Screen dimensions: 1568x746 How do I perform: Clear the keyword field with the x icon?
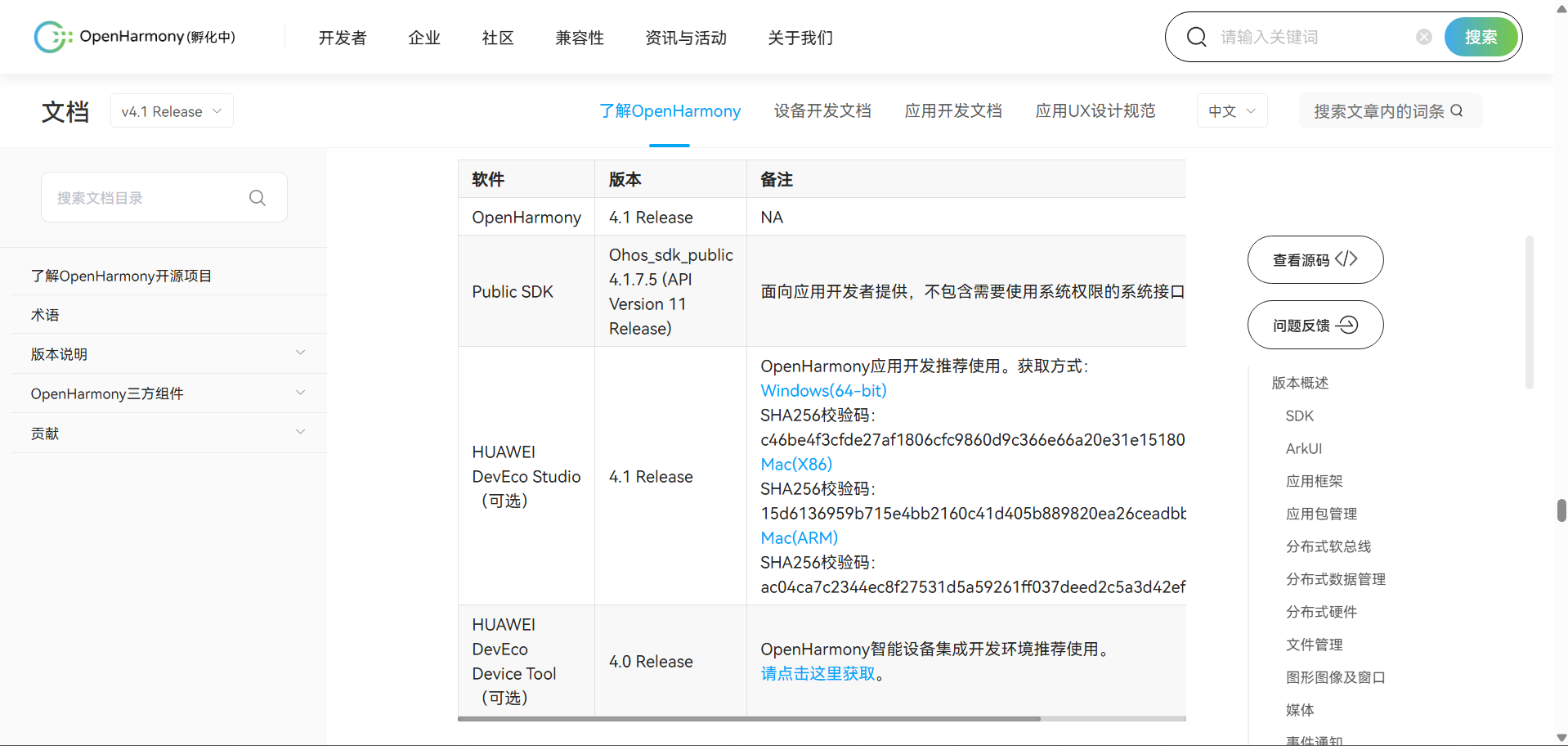(1423, 36)
